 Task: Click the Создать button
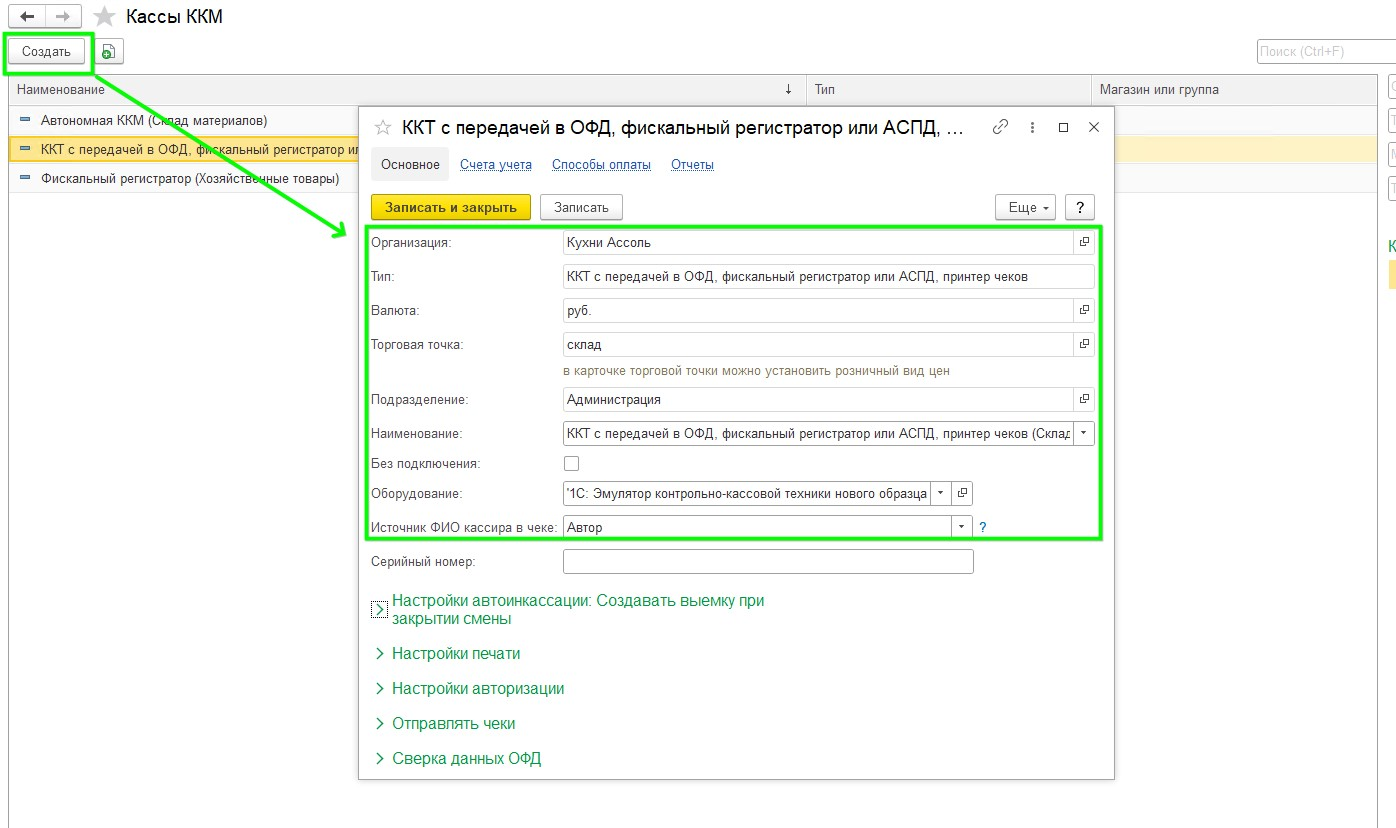point(47,52)
